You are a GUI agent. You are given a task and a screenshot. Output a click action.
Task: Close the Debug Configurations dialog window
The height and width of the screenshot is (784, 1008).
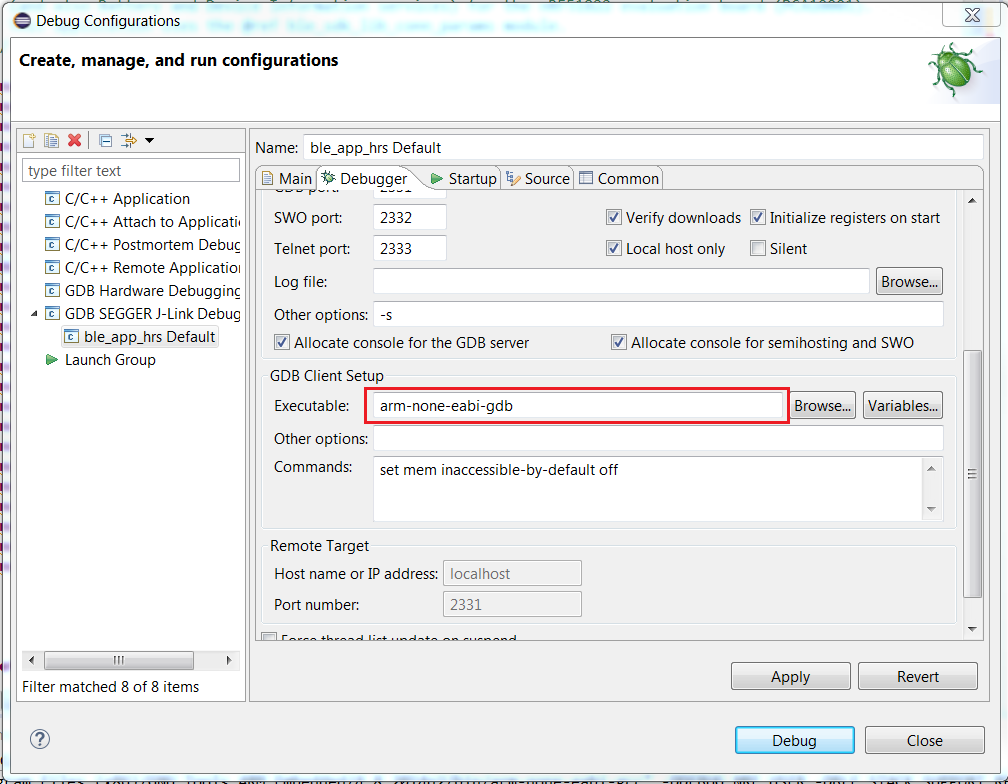tap(971, 14)
